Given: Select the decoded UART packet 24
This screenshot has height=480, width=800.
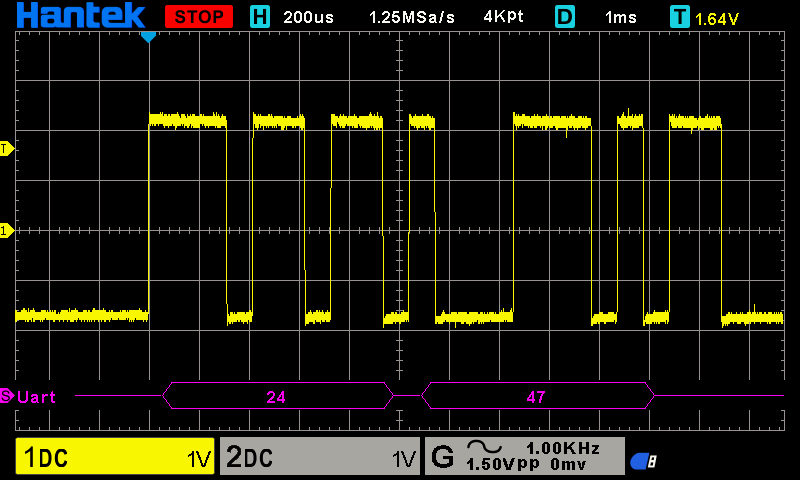Looking at the screenshot, I should (278, 396).
